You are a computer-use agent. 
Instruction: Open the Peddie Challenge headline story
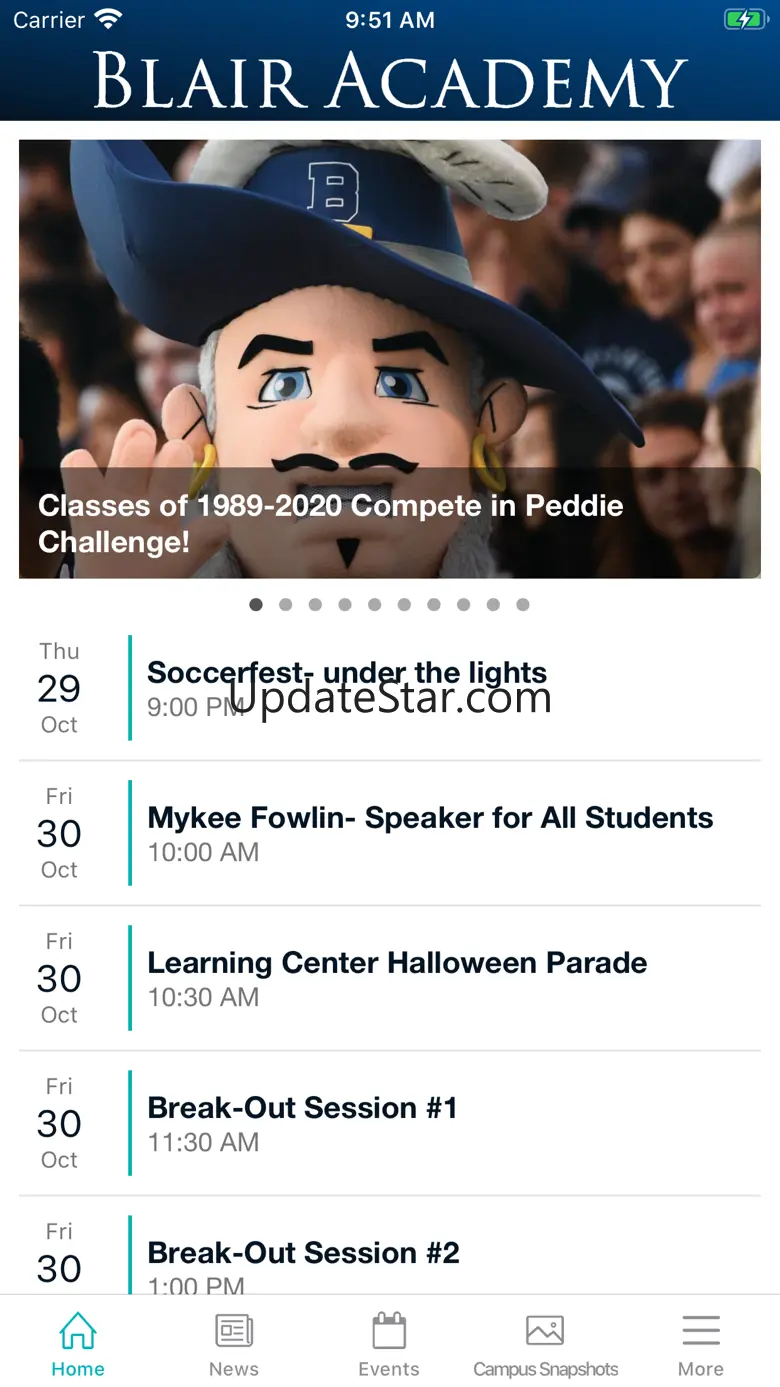(x=331, y=523)
